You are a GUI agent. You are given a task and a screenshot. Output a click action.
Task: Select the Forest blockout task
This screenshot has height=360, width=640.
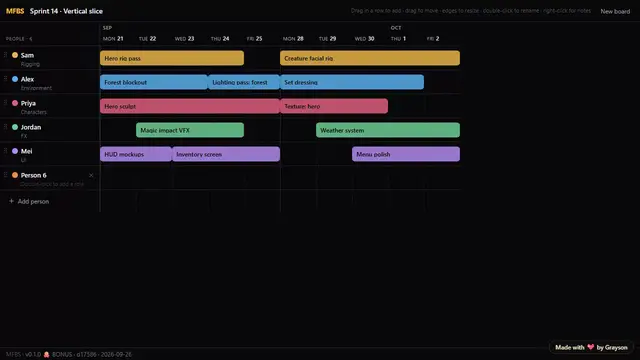(x=154, y=82)
